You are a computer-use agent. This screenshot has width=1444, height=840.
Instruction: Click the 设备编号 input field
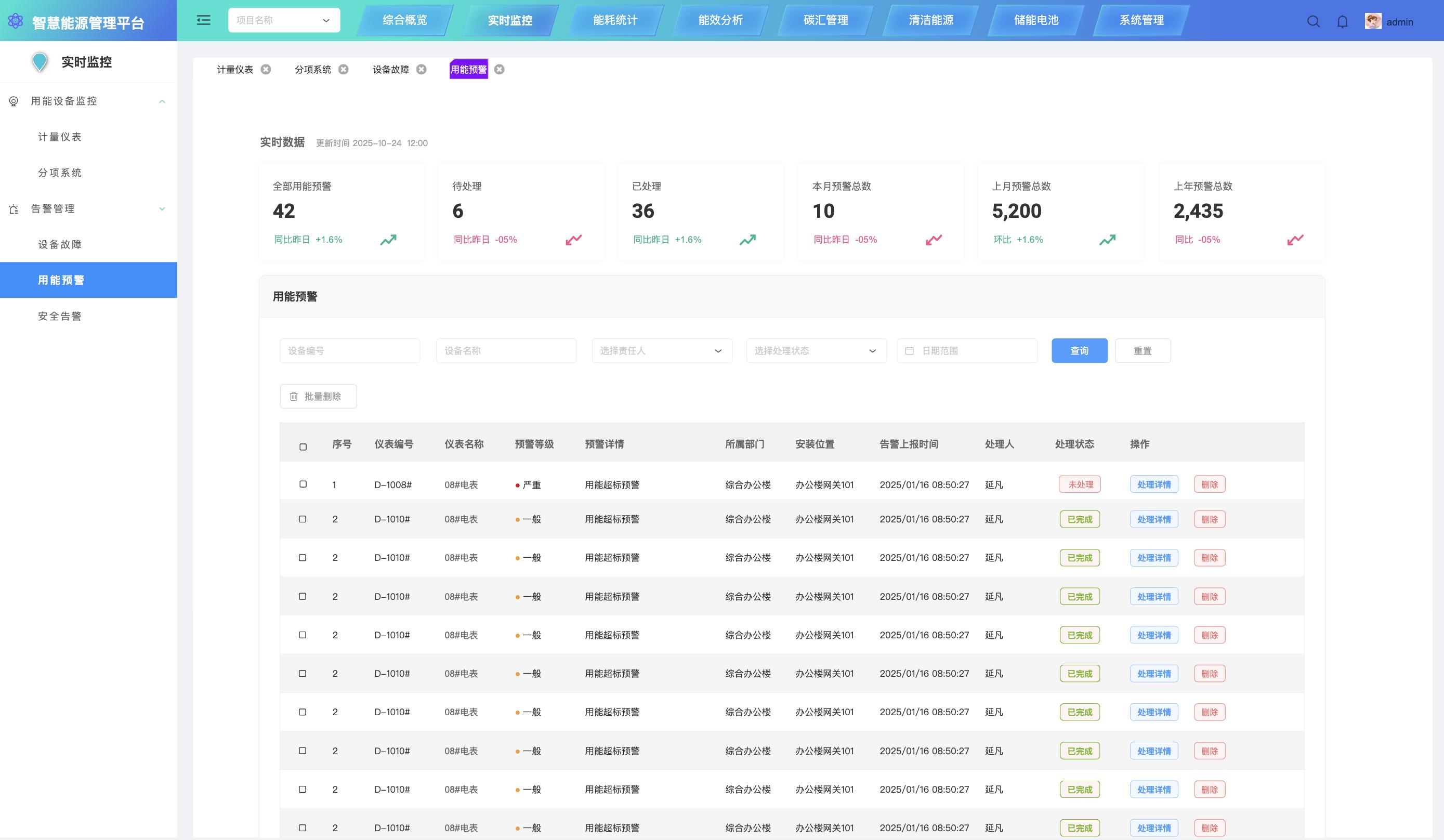pyautogui.click(x=349, y=351)
